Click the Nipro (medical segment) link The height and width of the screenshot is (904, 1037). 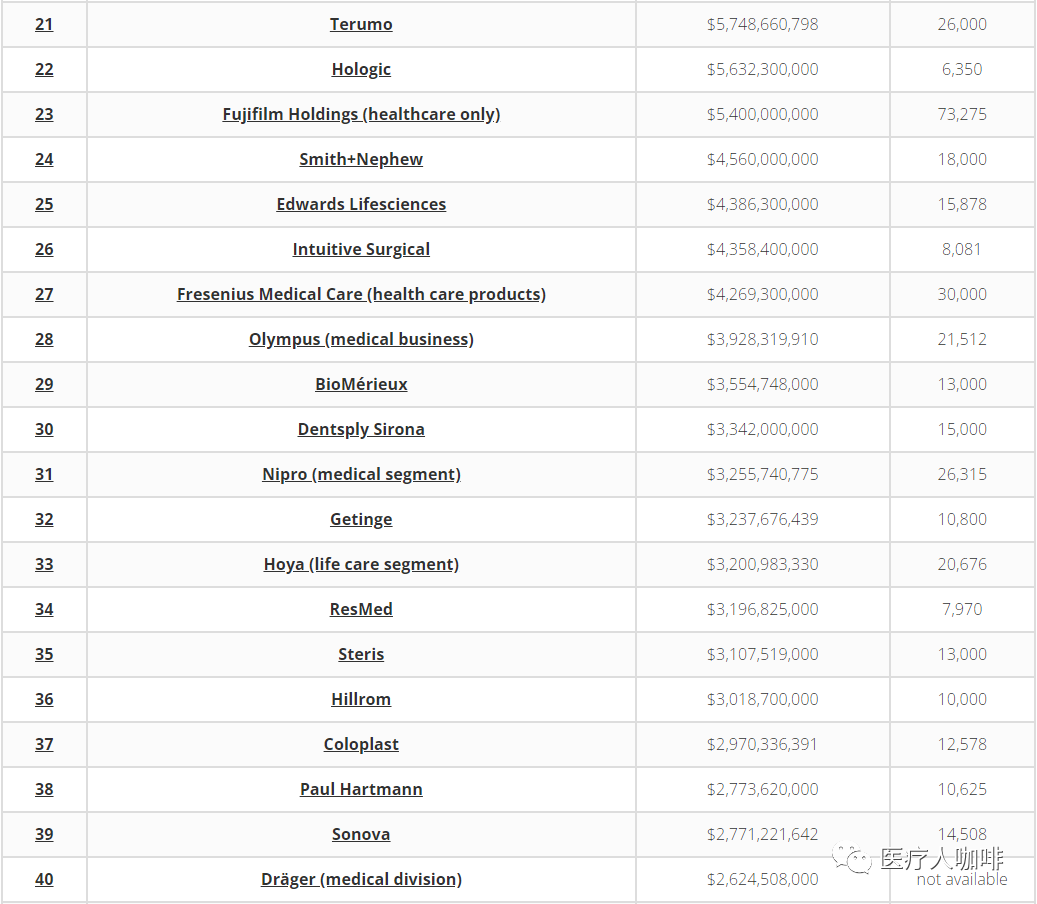(361, 474)
